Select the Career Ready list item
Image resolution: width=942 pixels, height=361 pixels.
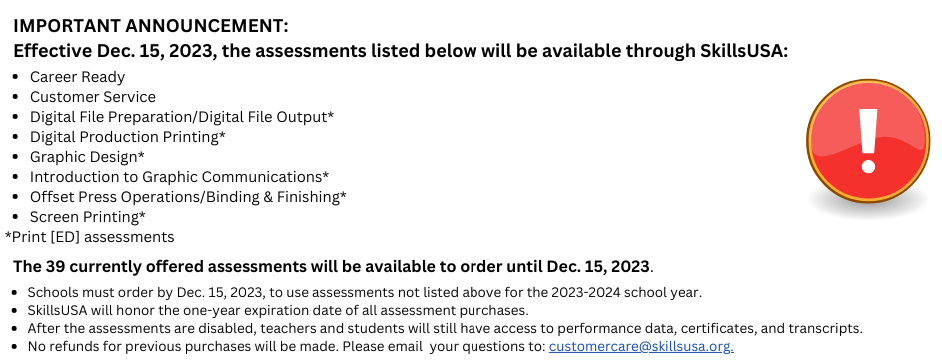77,77
